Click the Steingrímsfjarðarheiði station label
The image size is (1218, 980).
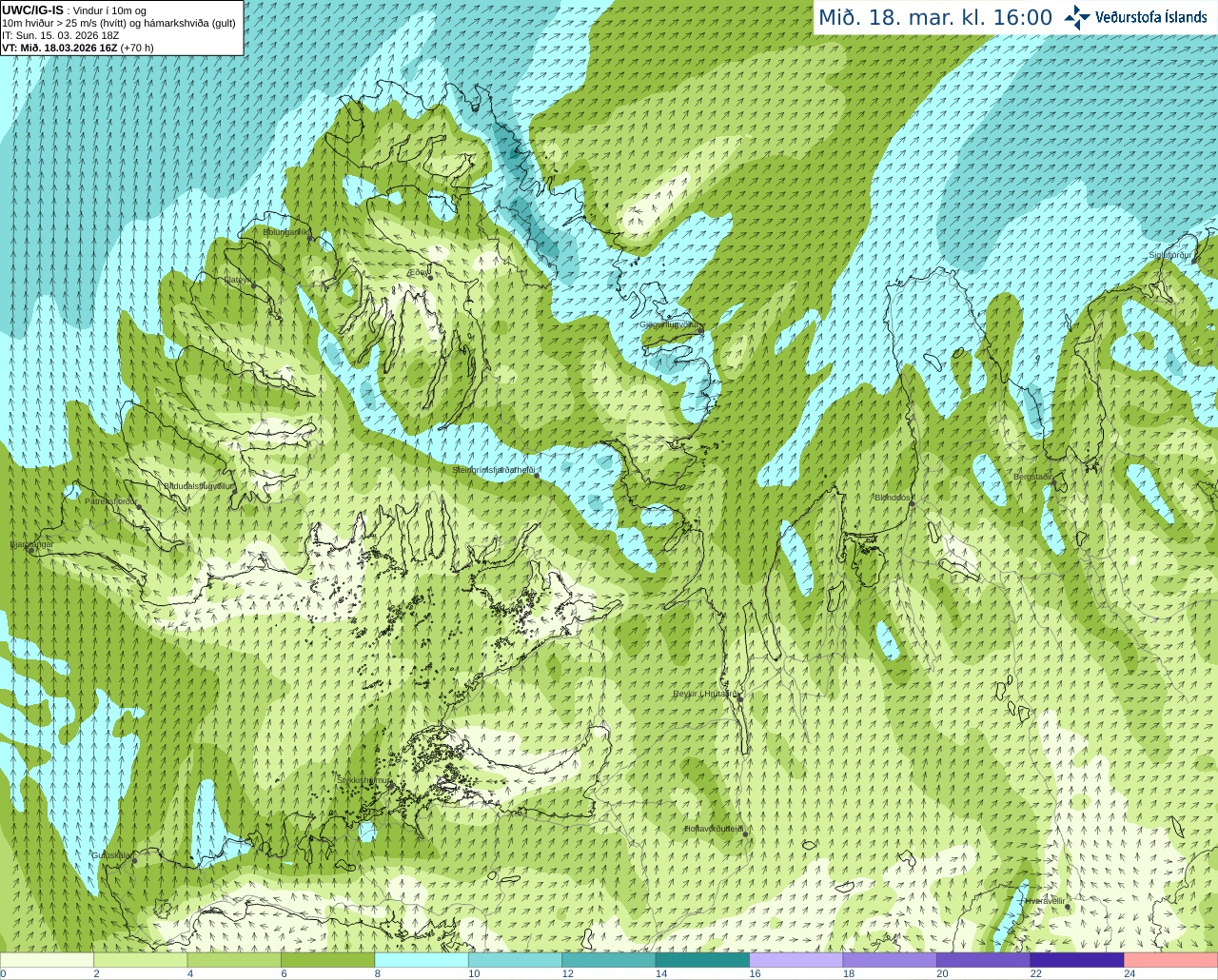(x=494, y=470)
